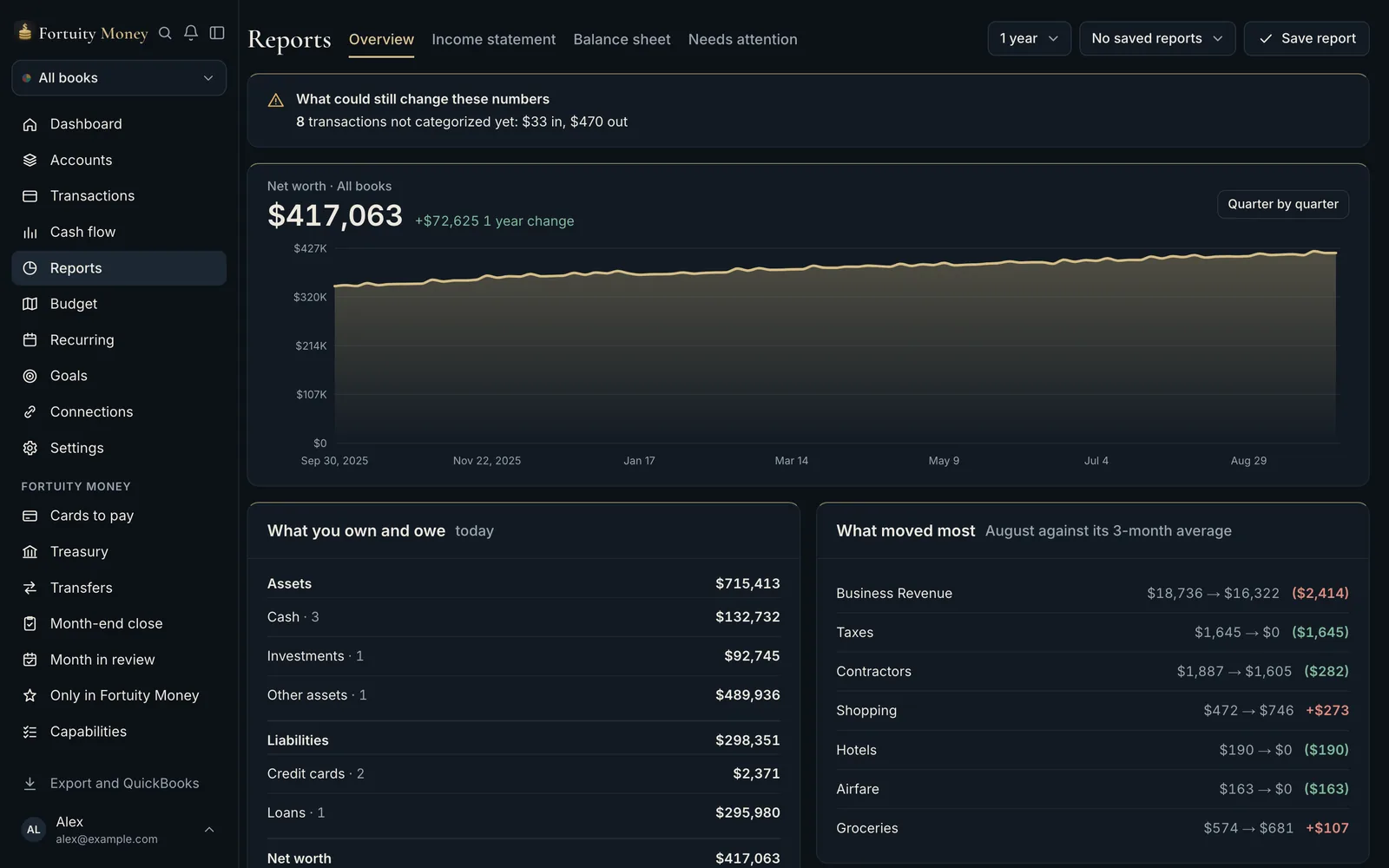Click the Settings gear icon
This screenshot has width=1389, height=868.
click(x=30, y=448)
